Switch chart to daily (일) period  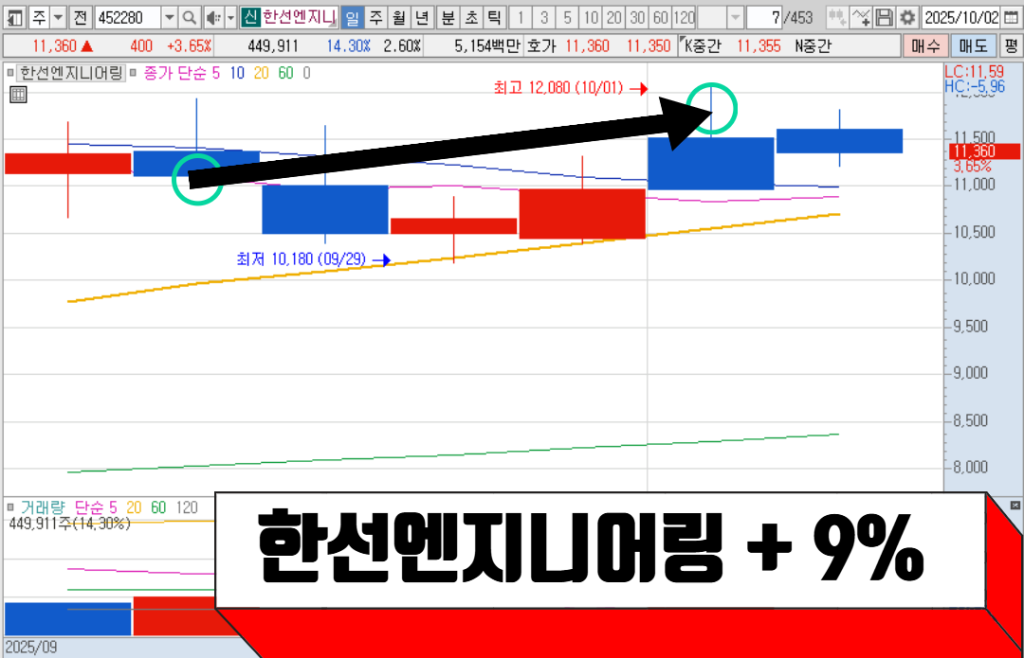(x=351, y=18)
